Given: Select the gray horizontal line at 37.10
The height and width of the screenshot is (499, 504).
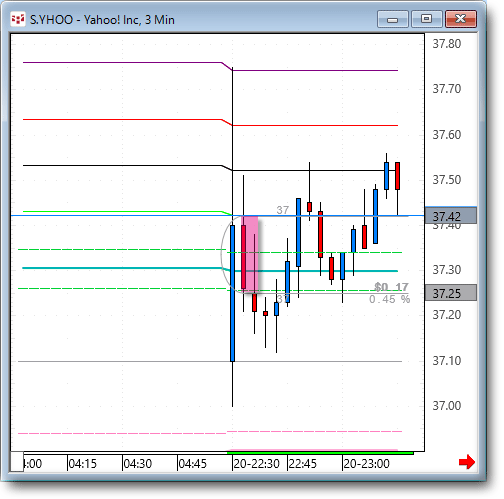Looking at the screenshot, I should click(210, 361).
